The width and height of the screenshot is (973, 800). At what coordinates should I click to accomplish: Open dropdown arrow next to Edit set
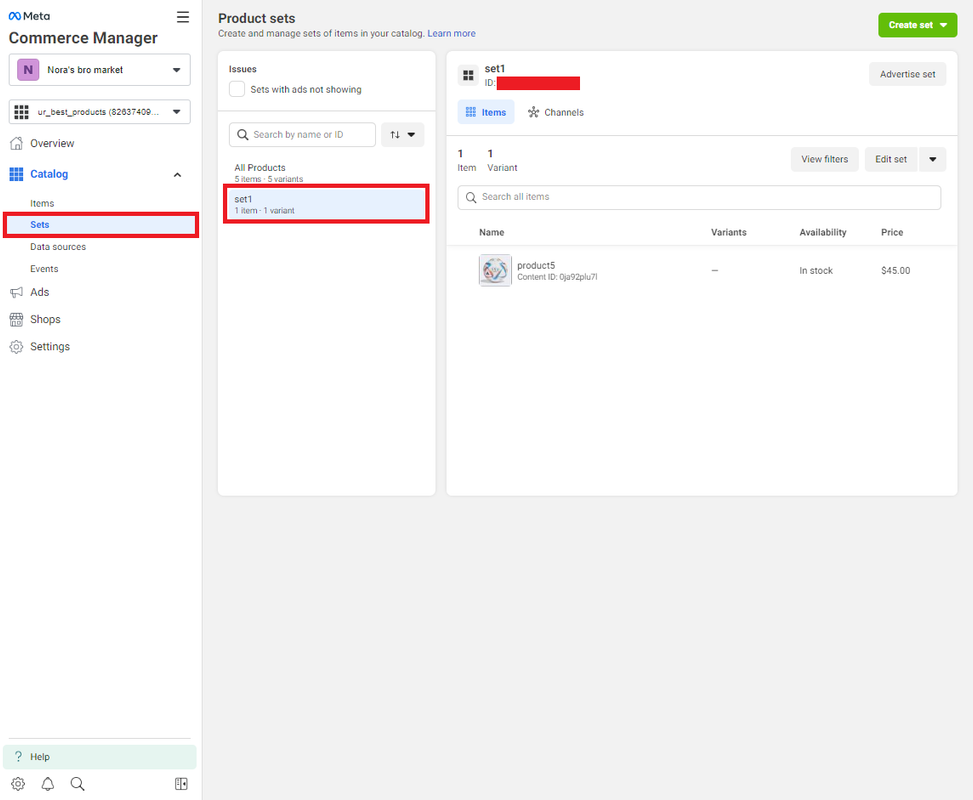tap(933, 160)
